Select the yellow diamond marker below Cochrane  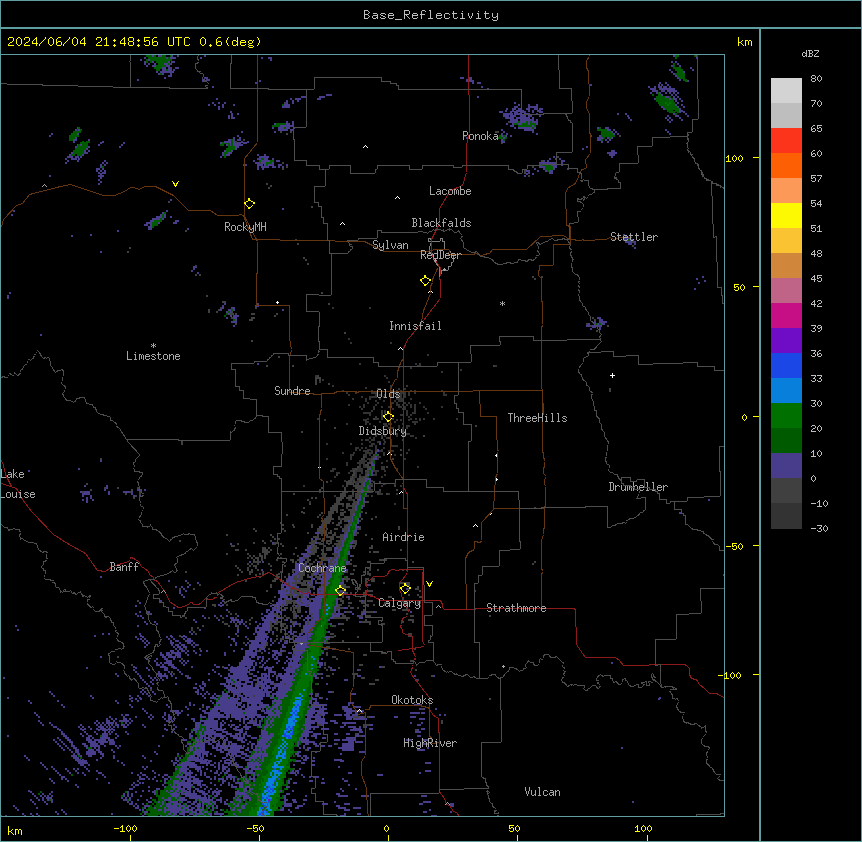(341, 591)
